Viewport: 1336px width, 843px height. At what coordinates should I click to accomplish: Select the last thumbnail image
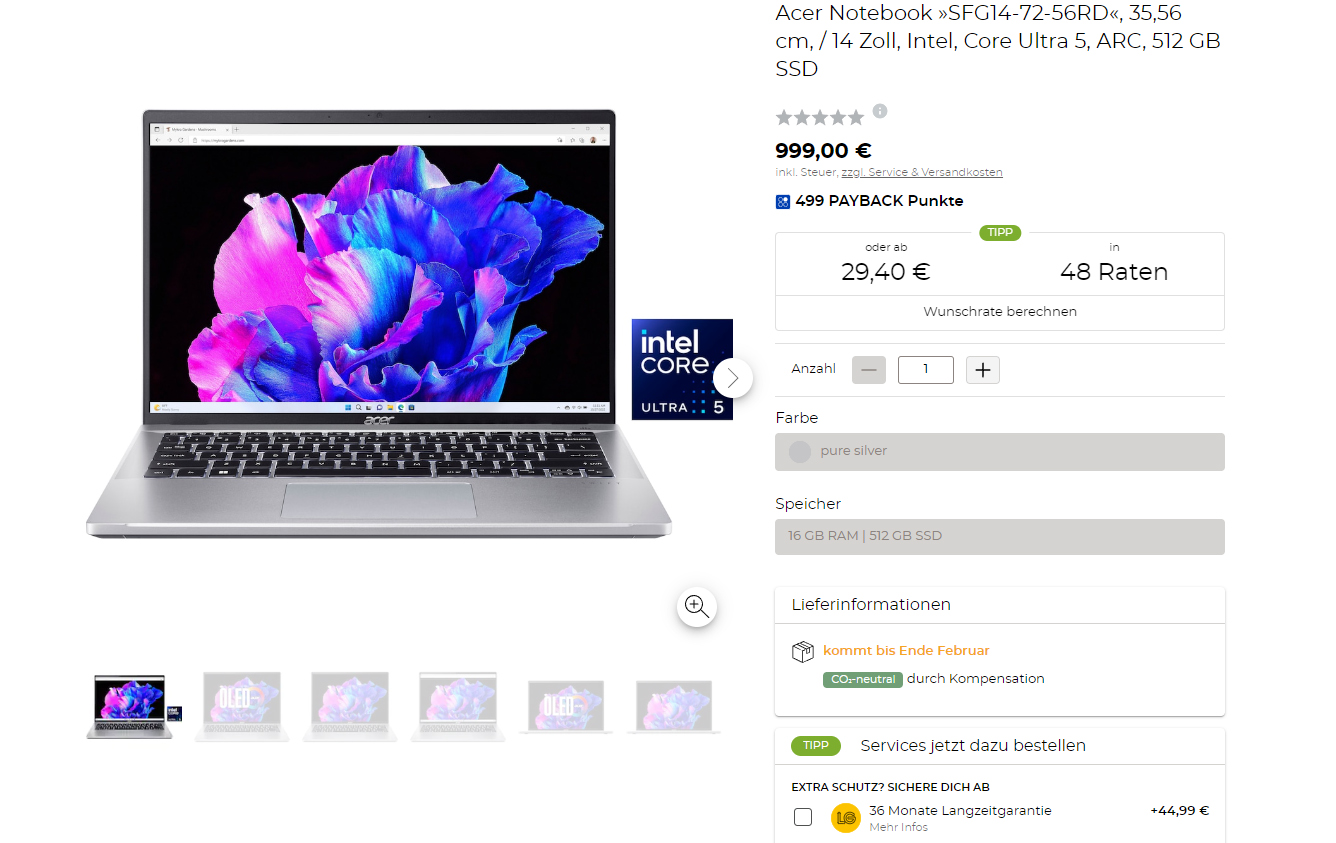click(x=674, y=706)
